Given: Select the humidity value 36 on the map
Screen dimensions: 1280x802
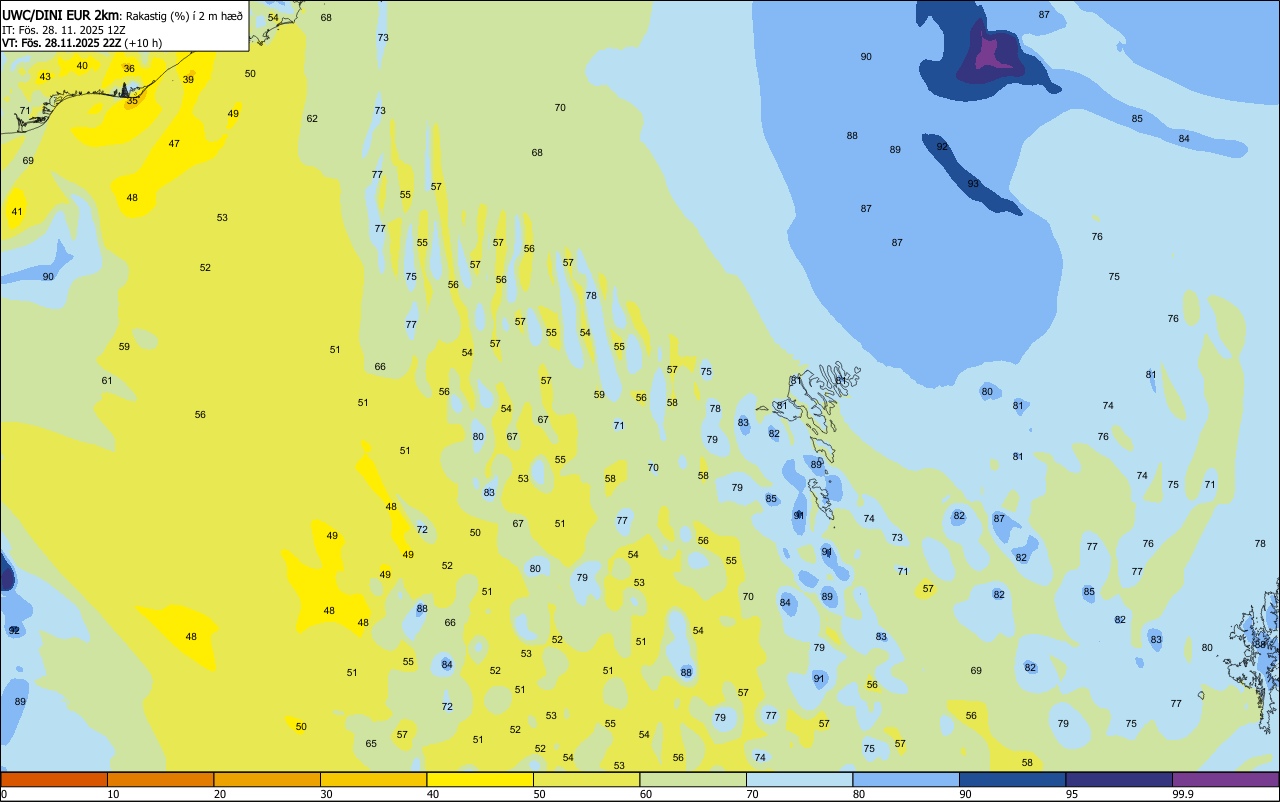Looking at the screenshot, I should (x=129, y=69).
